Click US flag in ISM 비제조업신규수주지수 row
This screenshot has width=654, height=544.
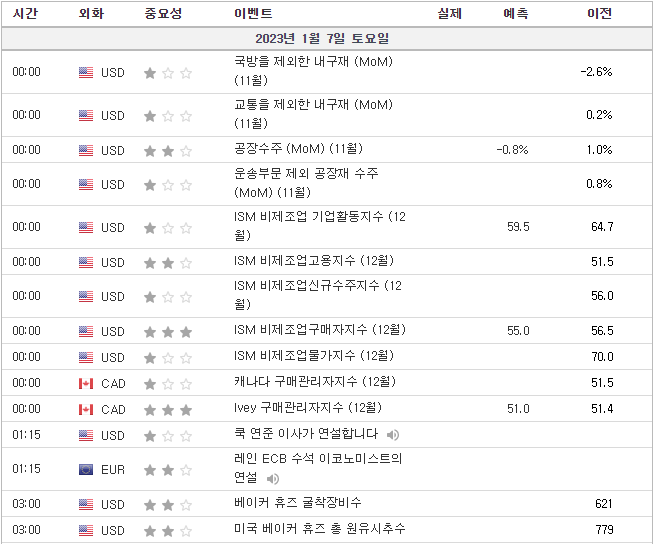pyautogui.click(x=86, y=297)
